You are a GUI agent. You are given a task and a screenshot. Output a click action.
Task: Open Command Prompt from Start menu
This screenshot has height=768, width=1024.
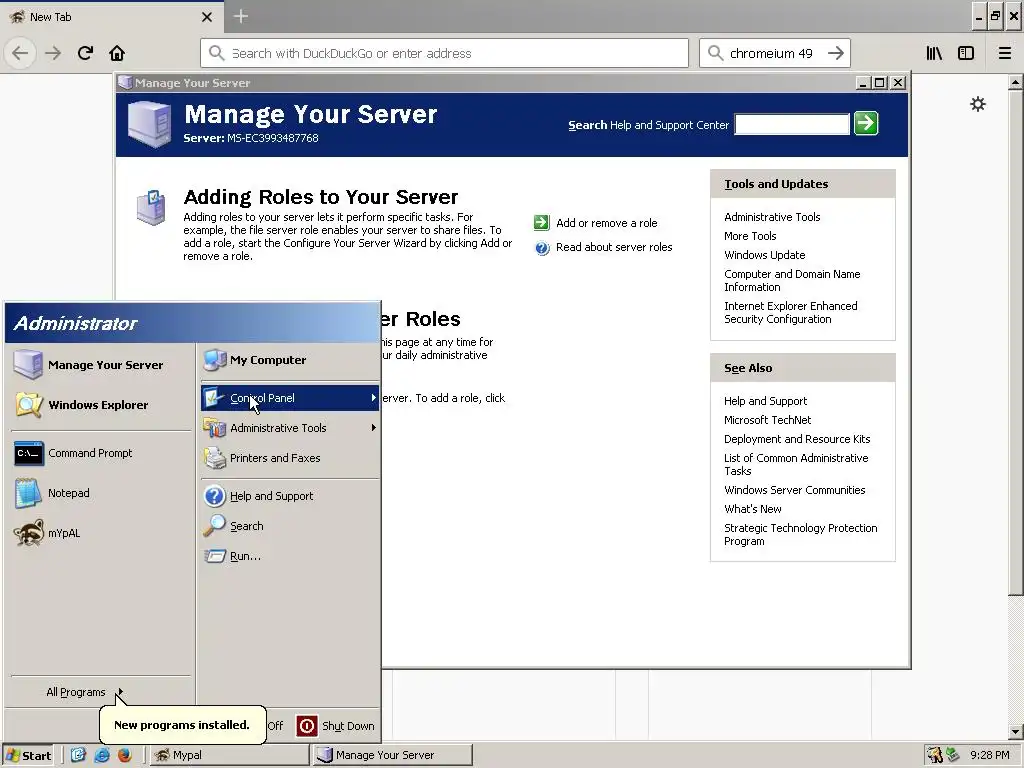click(x=101, y=453)
